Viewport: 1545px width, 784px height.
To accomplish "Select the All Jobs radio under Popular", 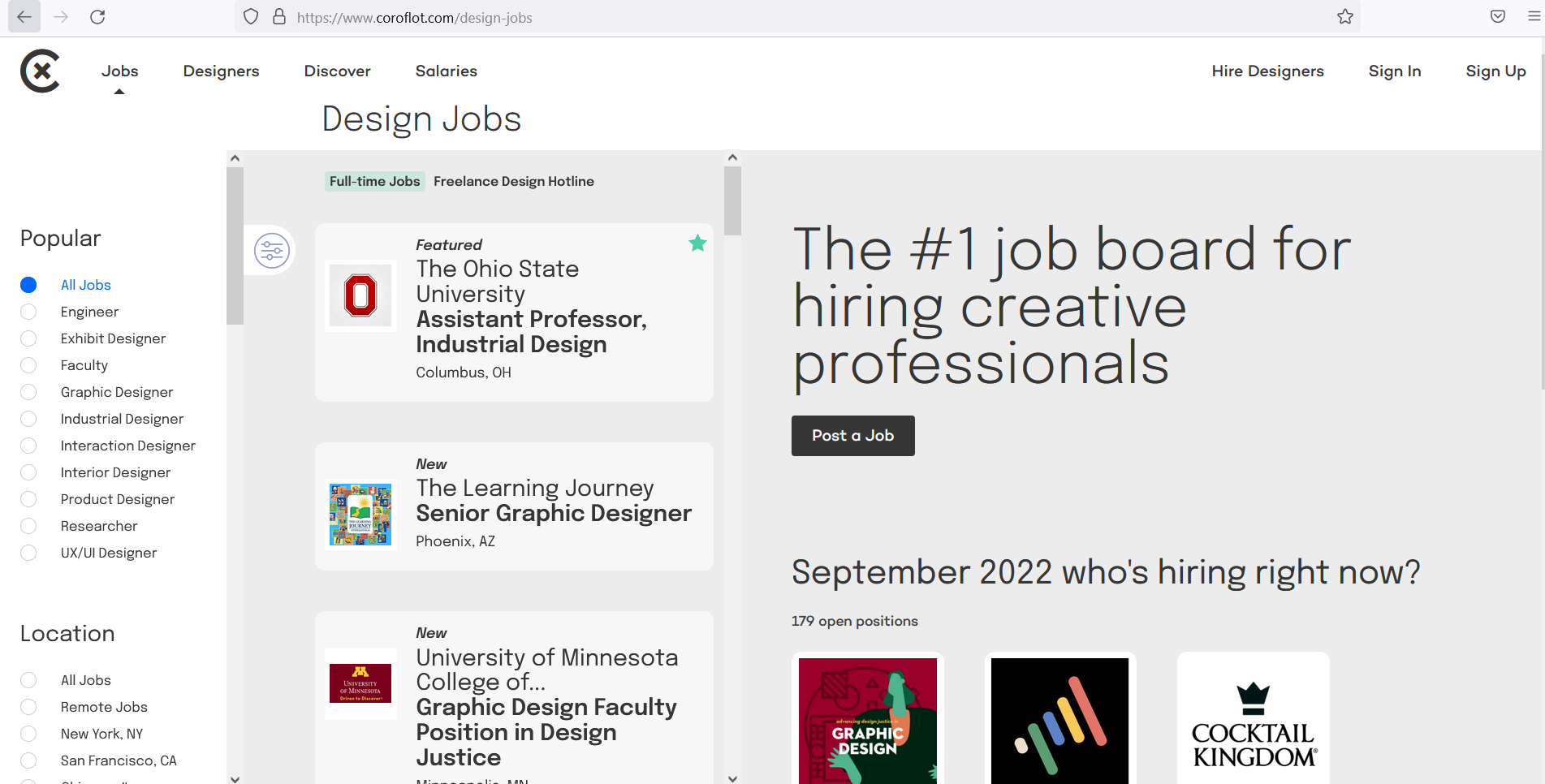I will (28, 285).
